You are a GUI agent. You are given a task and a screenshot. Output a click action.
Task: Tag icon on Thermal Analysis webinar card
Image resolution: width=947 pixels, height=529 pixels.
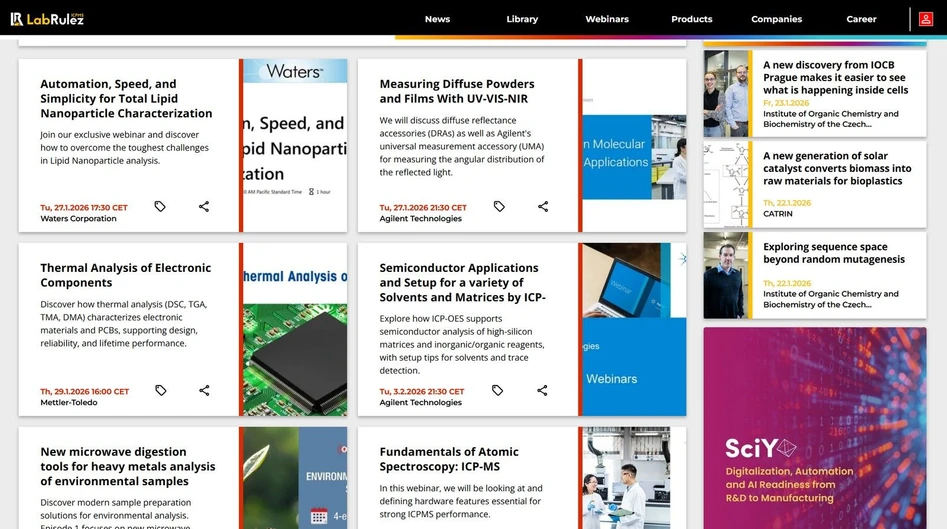(161, 391)
